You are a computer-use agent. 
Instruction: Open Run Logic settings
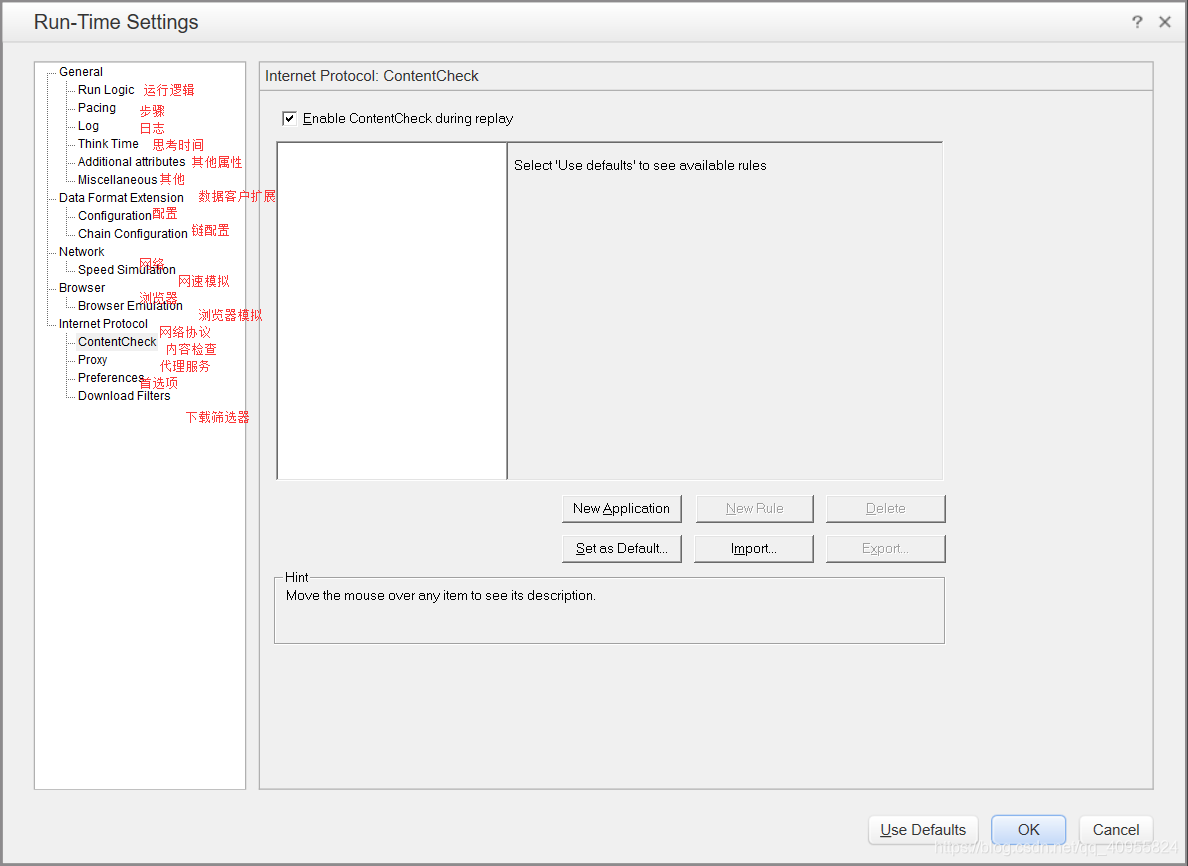tap(106, 90)
